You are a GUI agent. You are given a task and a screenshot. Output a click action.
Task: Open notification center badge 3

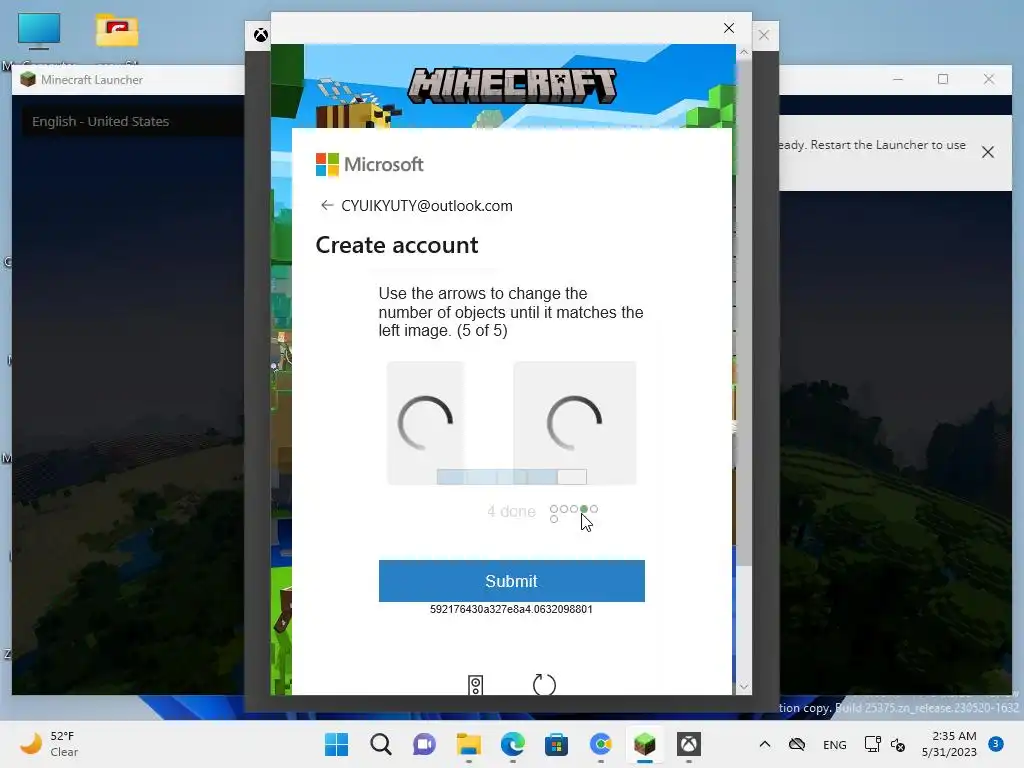pos(996,744)
